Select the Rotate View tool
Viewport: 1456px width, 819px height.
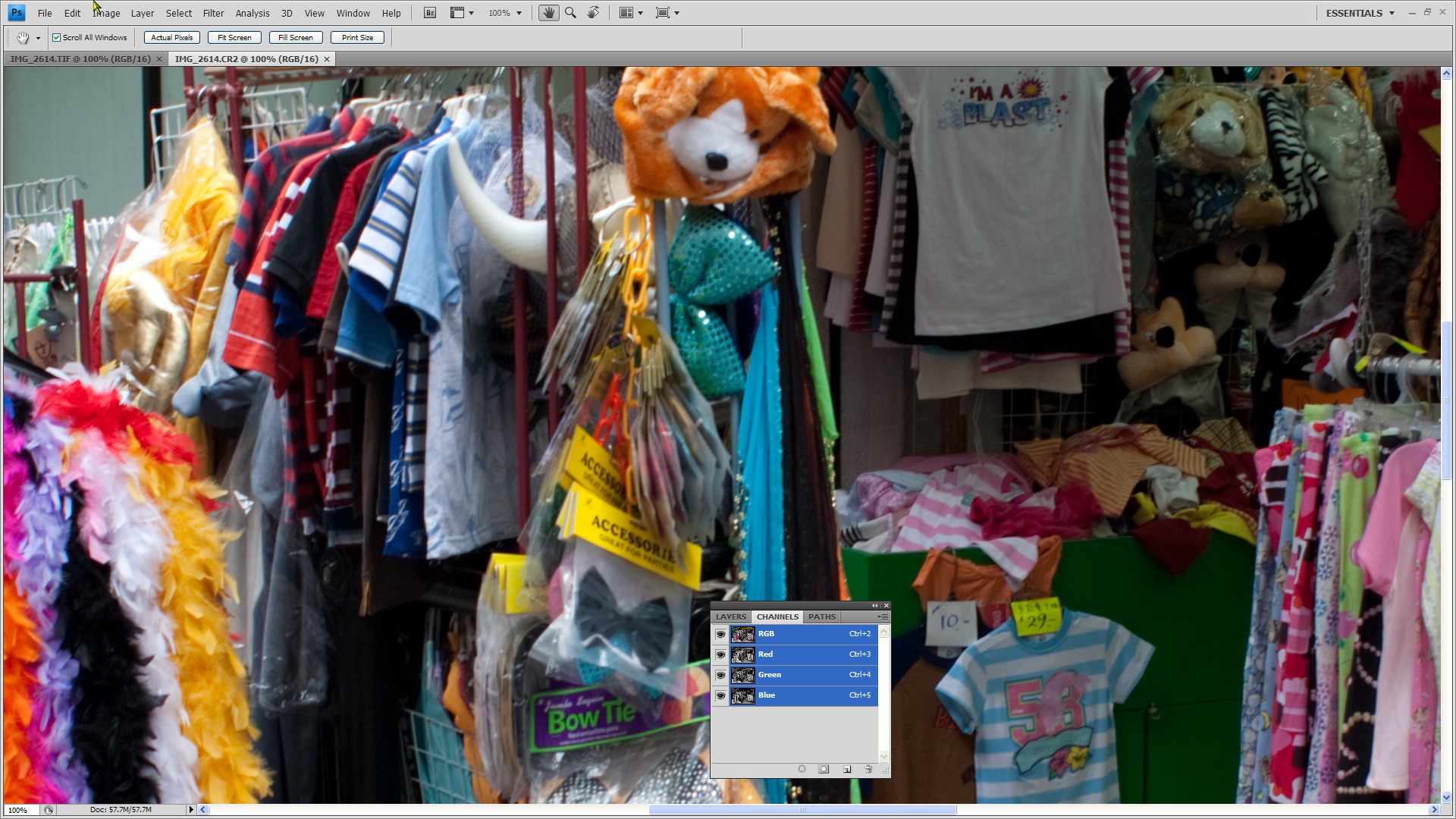pyautogui.click(x=593, y=13)
